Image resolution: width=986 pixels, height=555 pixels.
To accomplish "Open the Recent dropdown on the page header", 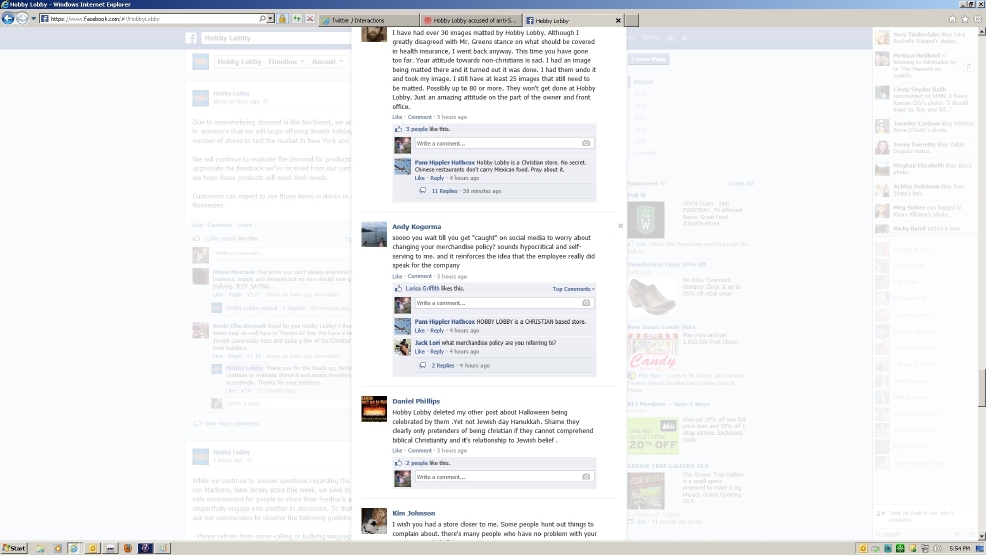I will (327, 62).
